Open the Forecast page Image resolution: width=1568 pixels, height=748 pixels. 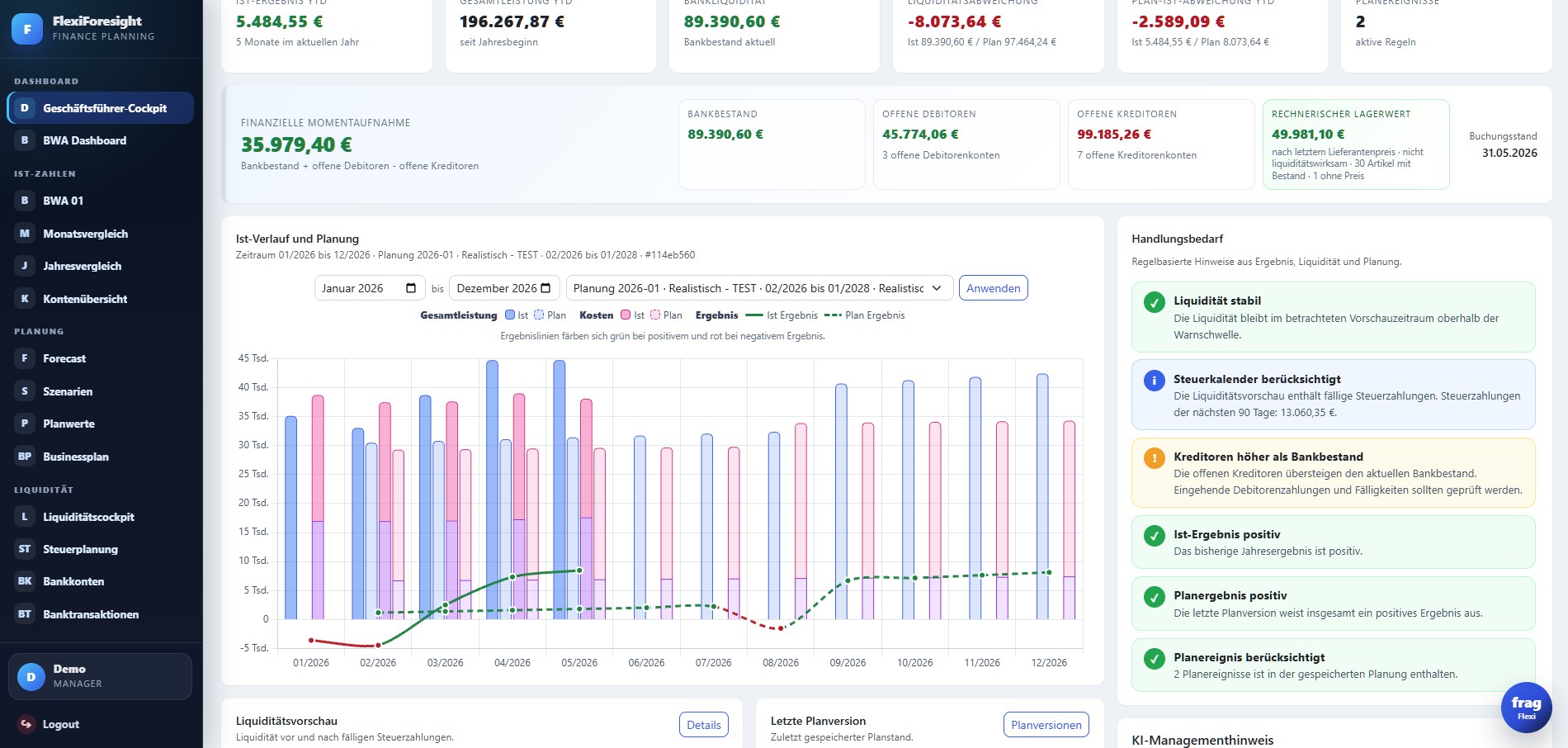101,358
